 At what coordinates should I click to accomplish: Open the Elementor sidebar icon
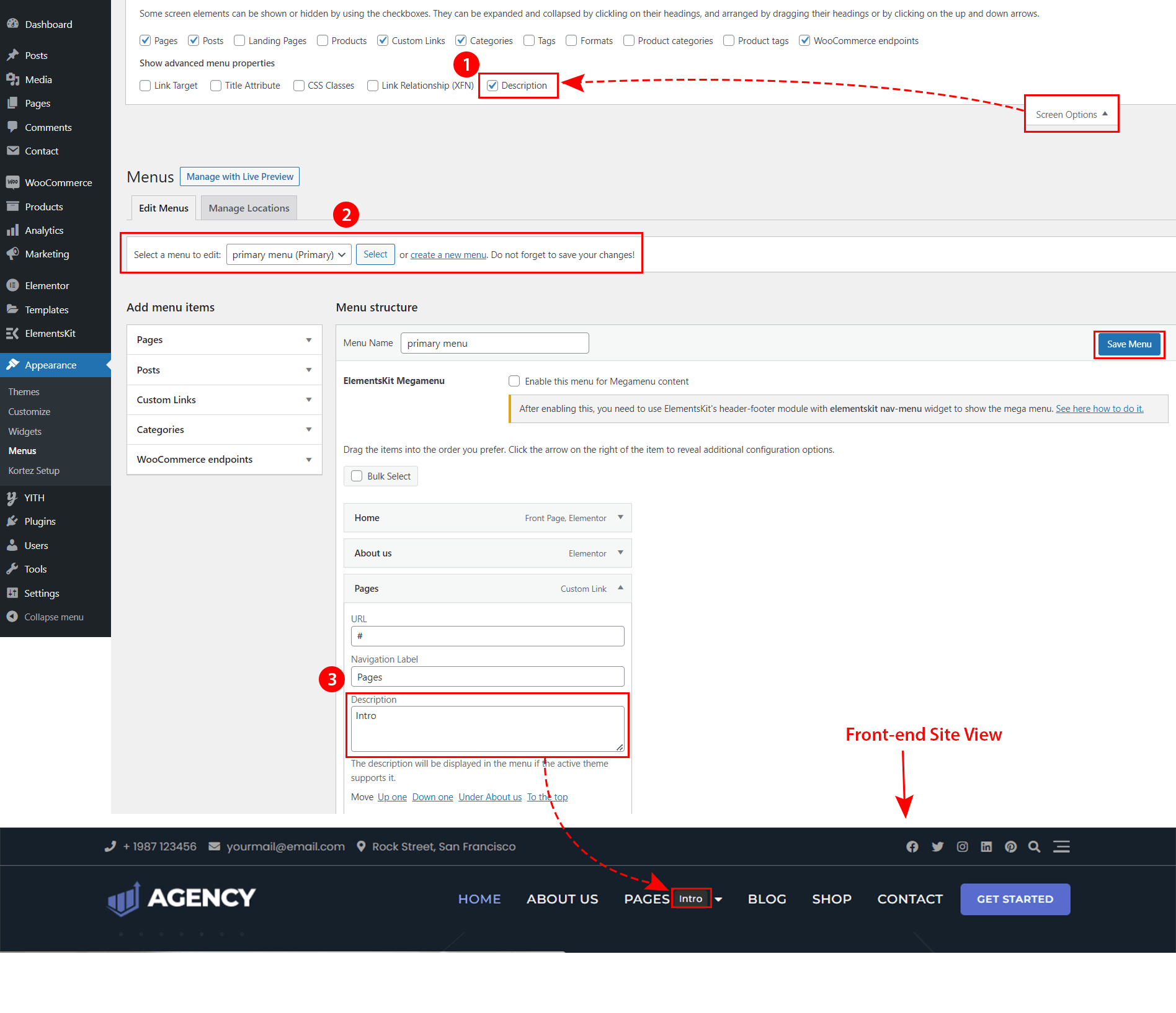(12, 285)
